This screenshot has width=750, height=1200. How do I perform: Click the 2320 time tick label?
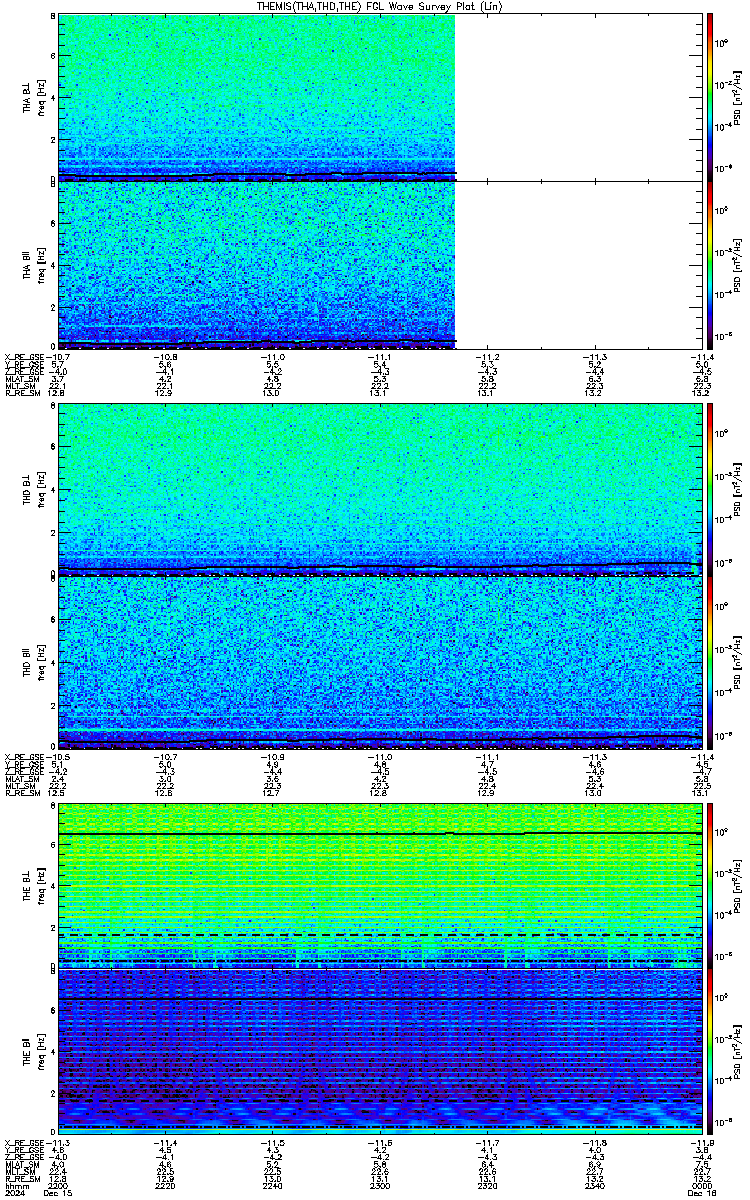(487, 1185)
